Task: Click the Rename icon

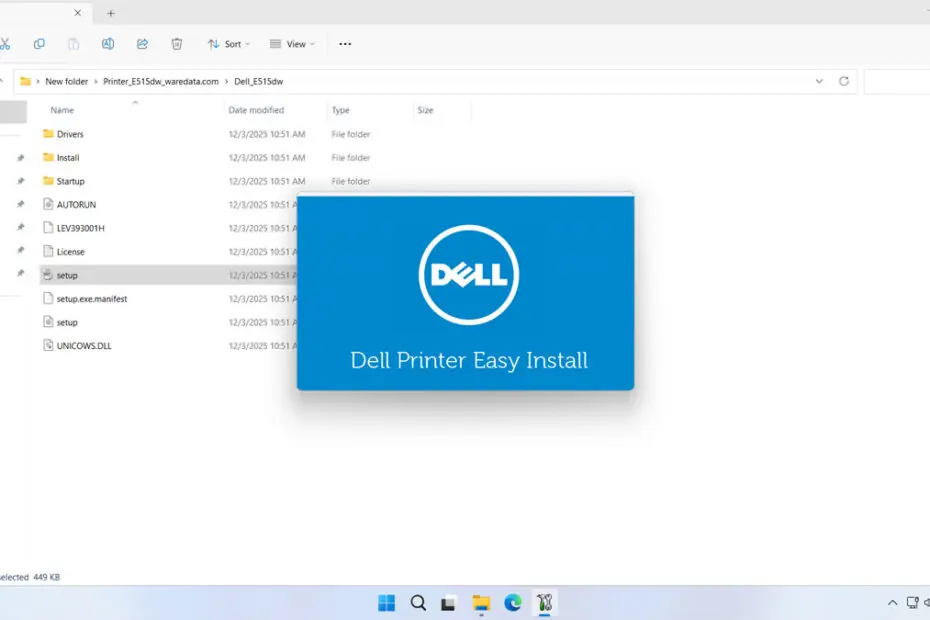Action: pyautogui.click(x=108, y=44)
